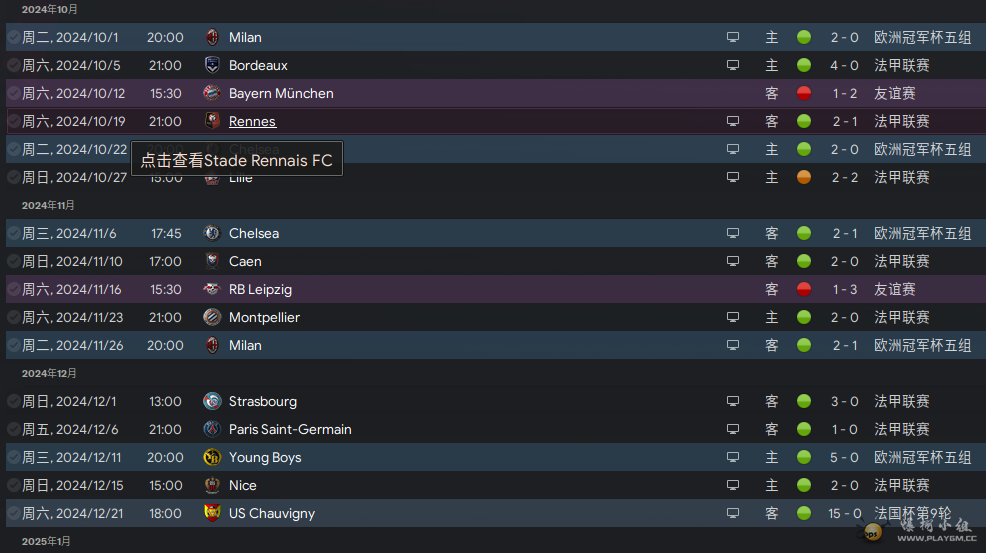Click the monitor icon on Strasbourg row
This screenshot has width=986, height=553.
click(x=733, y=401)
